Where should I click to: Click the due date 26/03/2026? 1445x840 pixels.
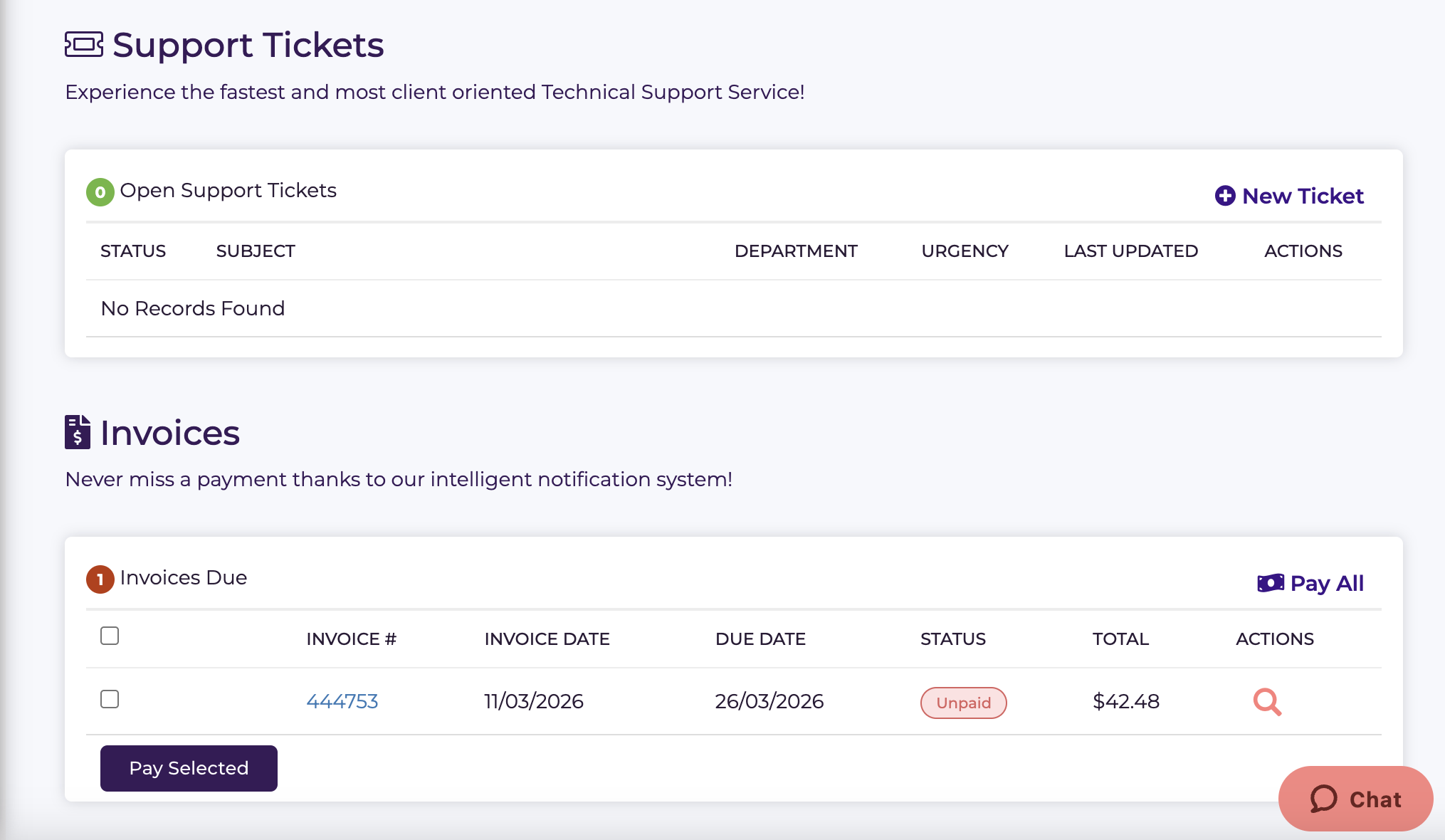tap(769, 701)
